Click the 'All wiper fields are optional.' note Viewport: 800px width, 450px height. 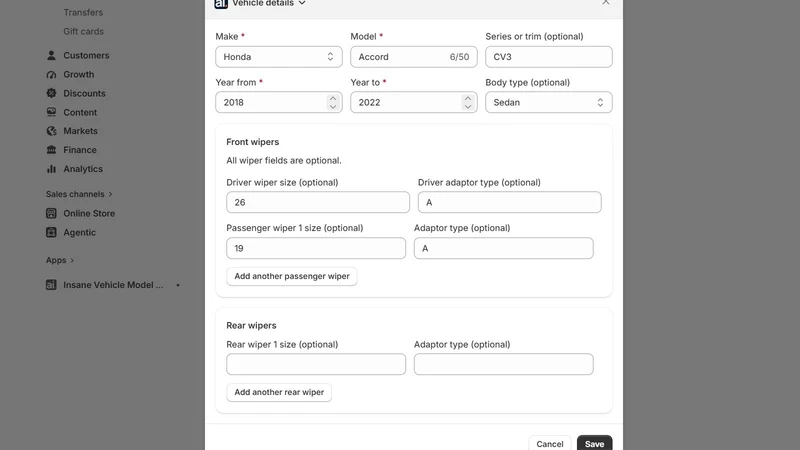point(284,160)
